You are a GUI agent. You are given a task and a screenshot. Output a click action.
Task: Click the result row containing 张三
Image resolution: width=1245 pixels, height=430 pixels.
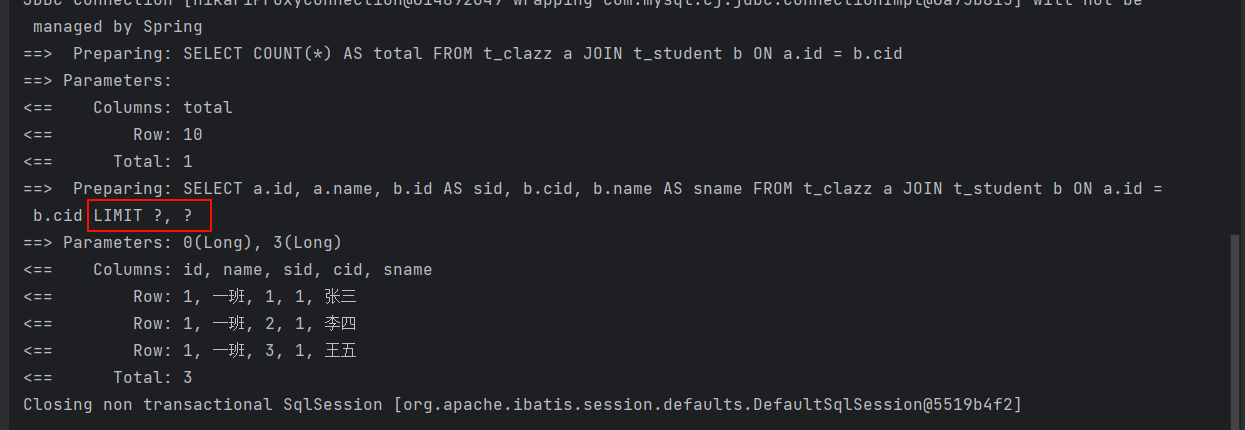(x=244, y=296)
